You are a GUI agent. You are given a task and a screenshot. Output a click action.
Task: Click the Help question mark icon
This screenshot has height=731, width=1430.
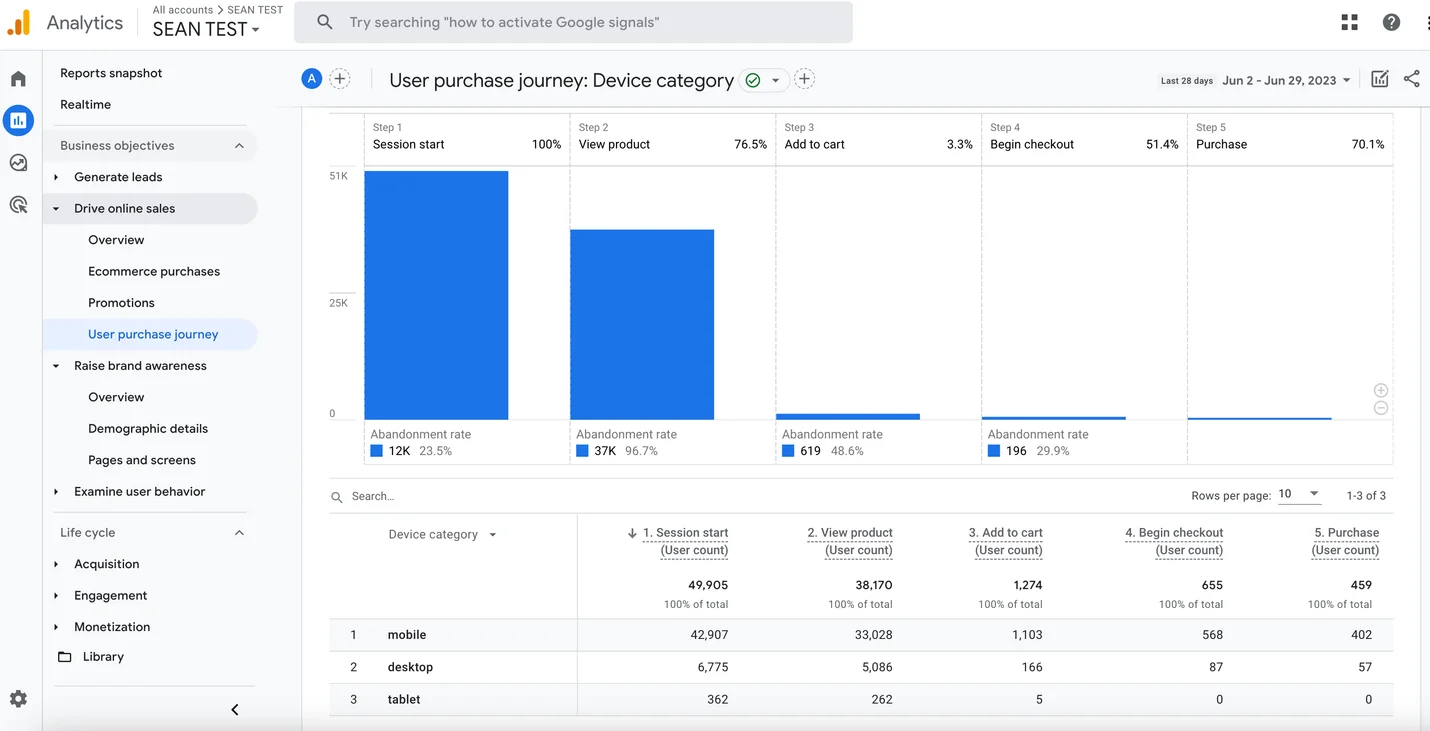[1391, 22]
